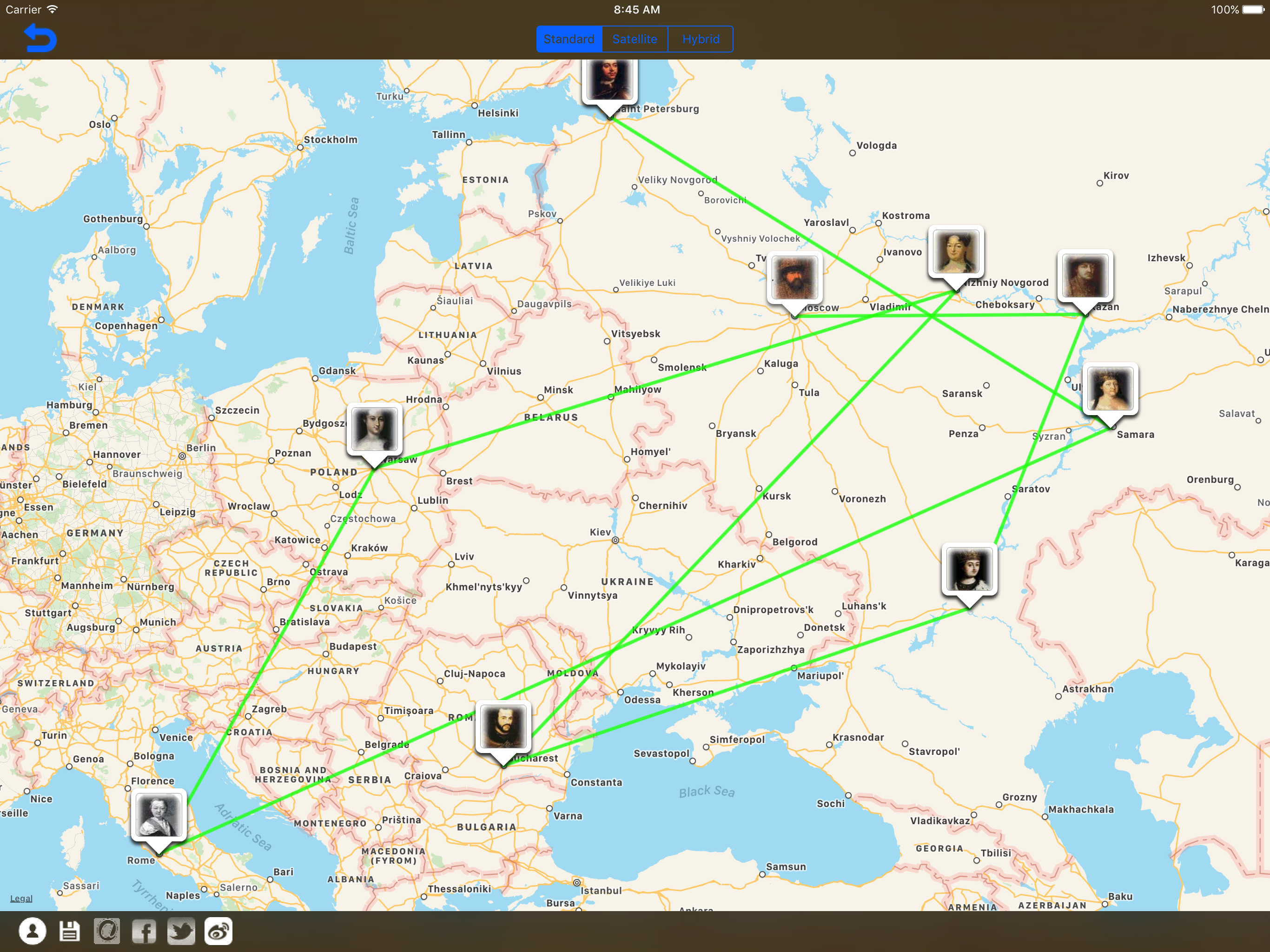The image size is (1270, 952).
Task: Share to Twitter bird icon
Action: 181,931
